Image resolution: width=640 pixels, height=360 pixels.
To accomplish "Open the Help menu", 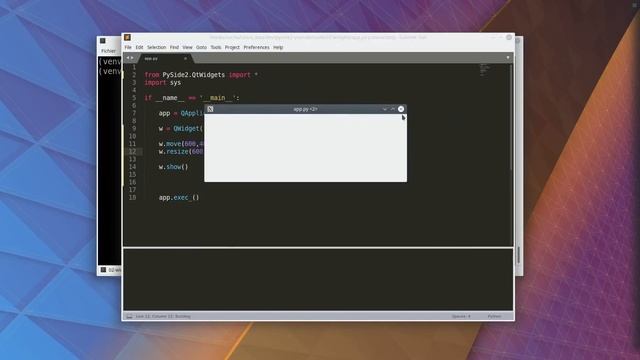I will coord(278,47).
